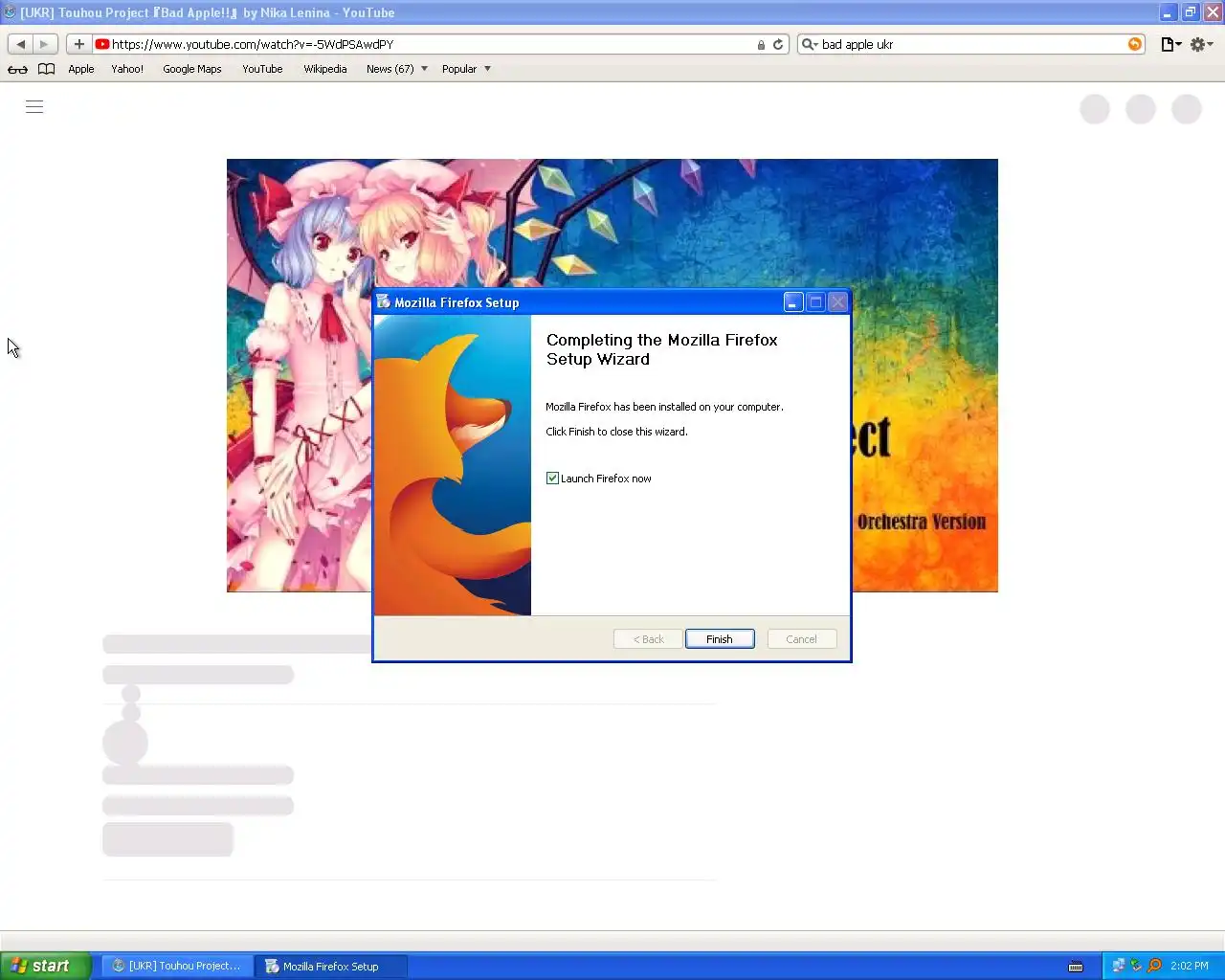Viewport: 1225px width, 980px height.
Task: Expand the News (67) bookmarks folder
Action: coord(397,69)
